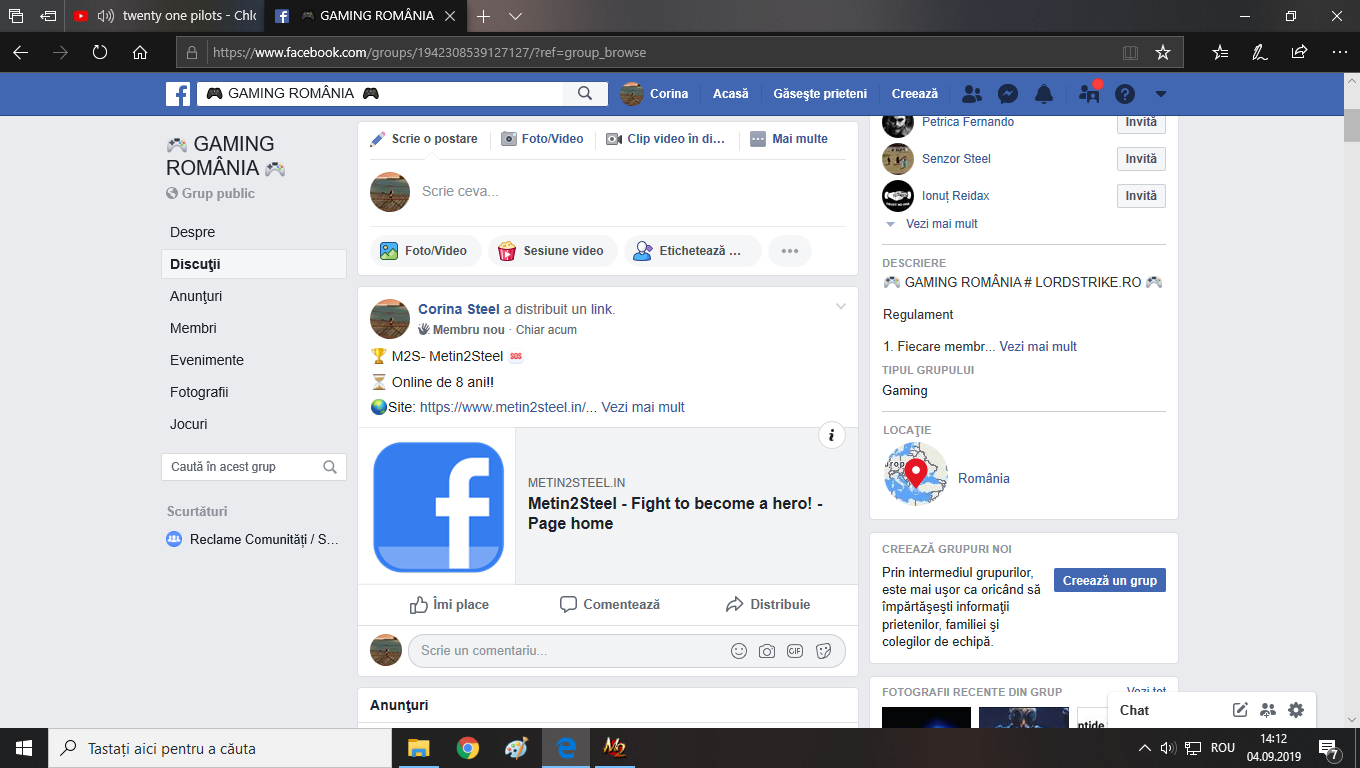
Task: Open Edge favorites hub icon
Action: tap(1220, 52)
